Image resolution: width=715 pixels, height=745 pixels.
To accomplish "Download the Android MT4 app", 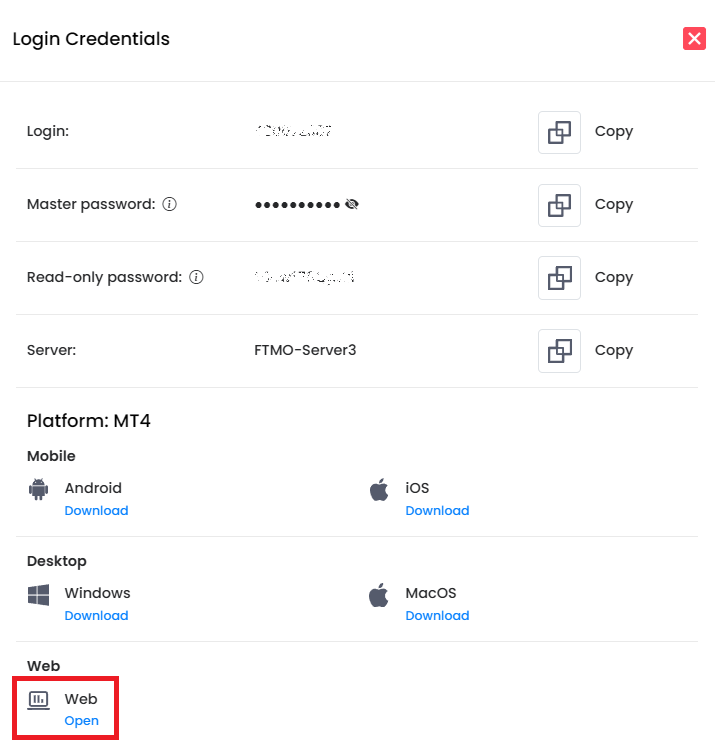I will click(96, 511).
